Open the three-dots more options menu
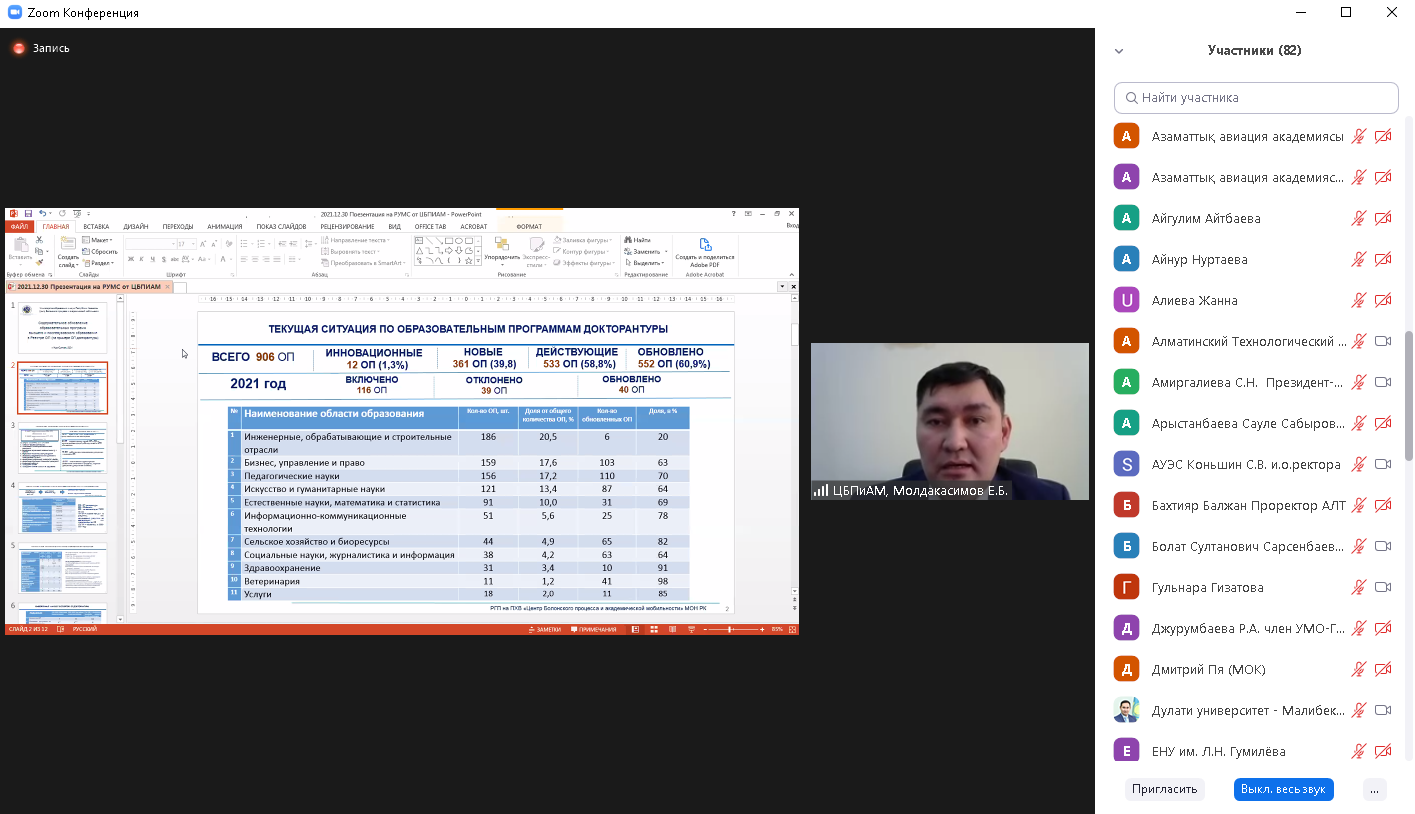 point(1375,789)
